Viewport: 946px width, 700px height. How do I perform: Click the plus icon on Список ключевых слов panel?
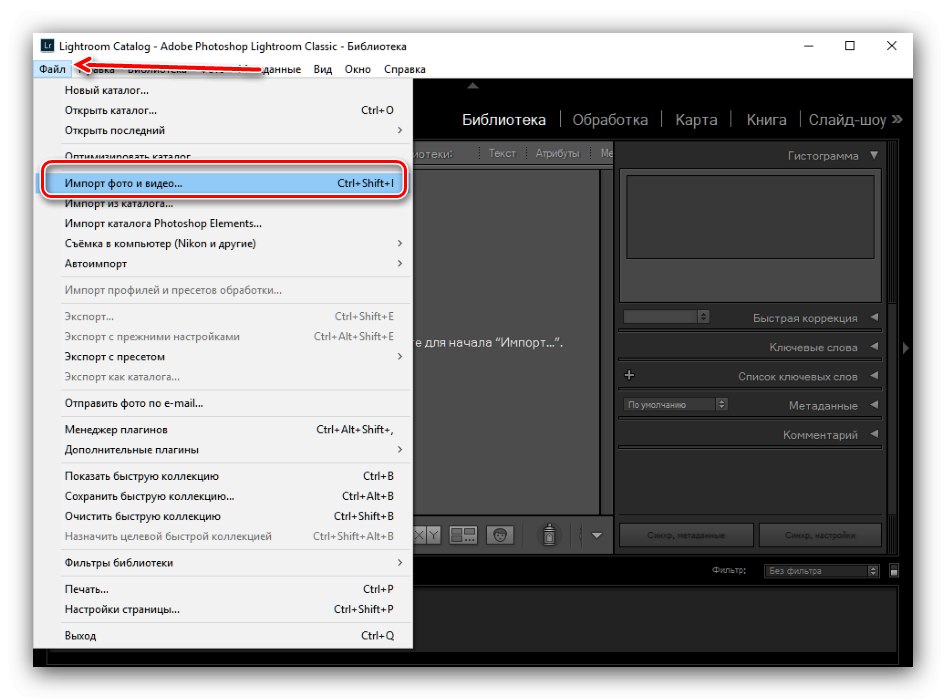tap(628, 375)
